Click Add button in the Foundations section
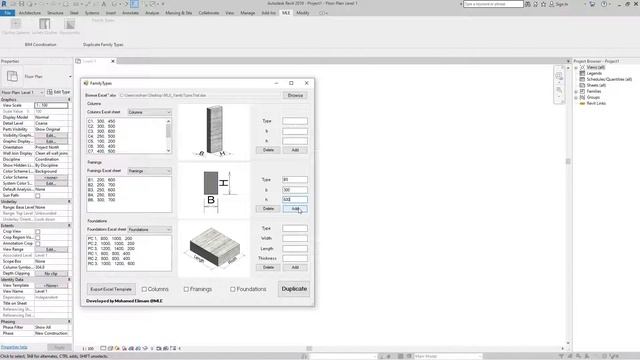 pyautogui.click(x=295, y=268)
